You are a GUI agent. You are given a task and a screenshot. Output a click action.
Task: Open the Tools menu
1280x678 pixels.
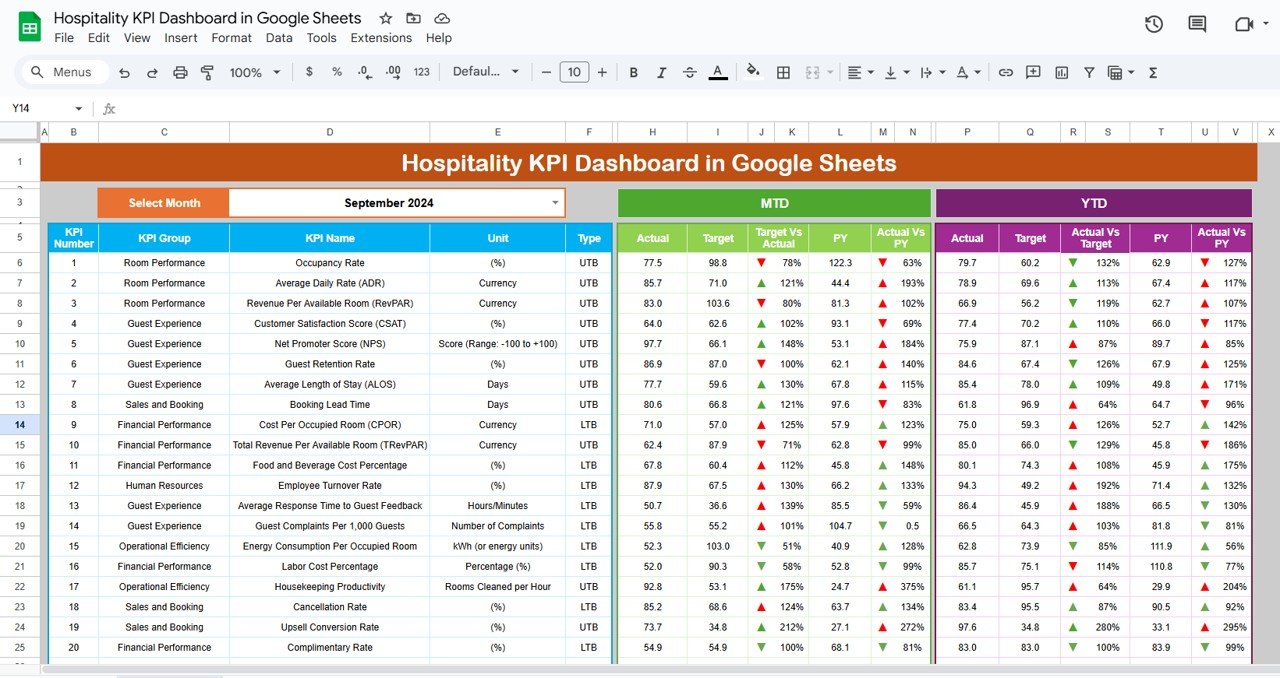coord(321,38)
